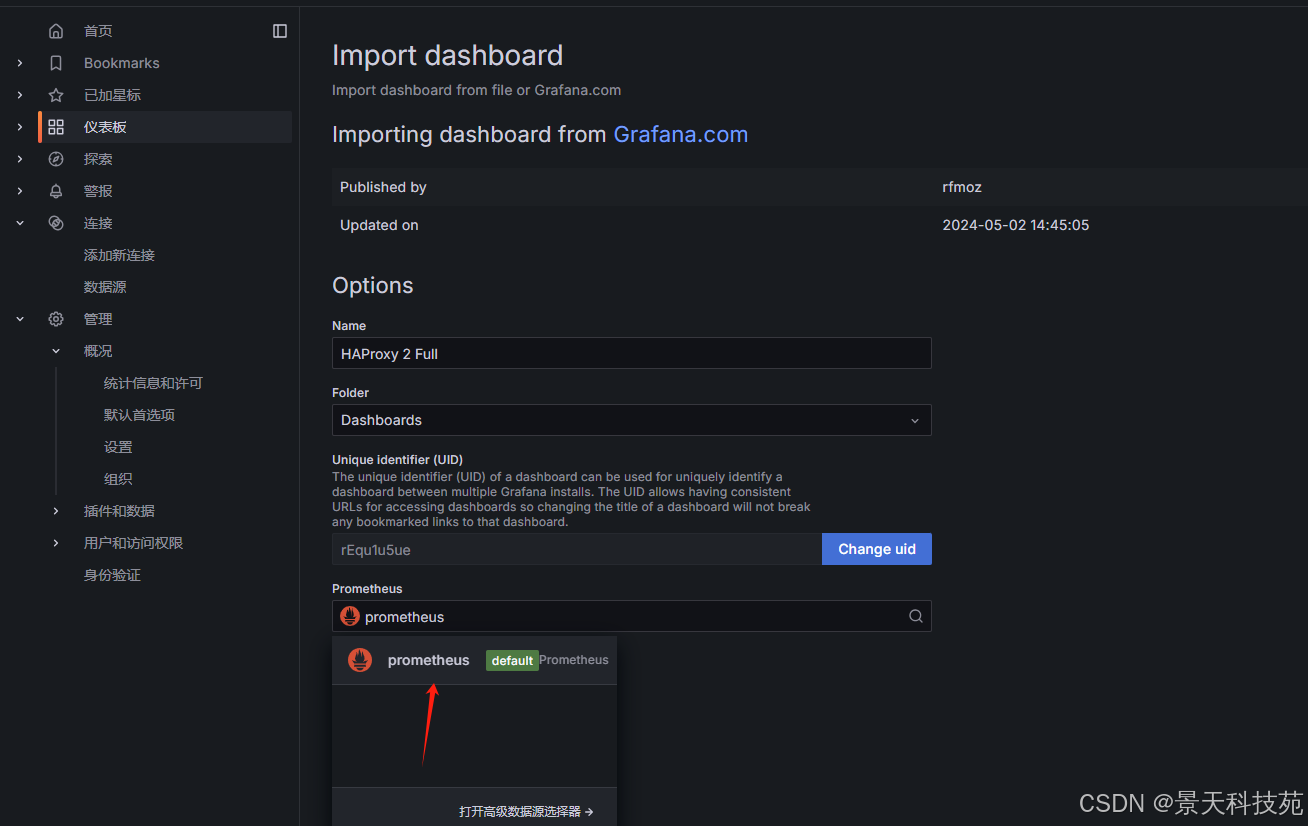Screen dimensions: 1308x826
Task: Open the 设置 page
Action: click(118, 447)
